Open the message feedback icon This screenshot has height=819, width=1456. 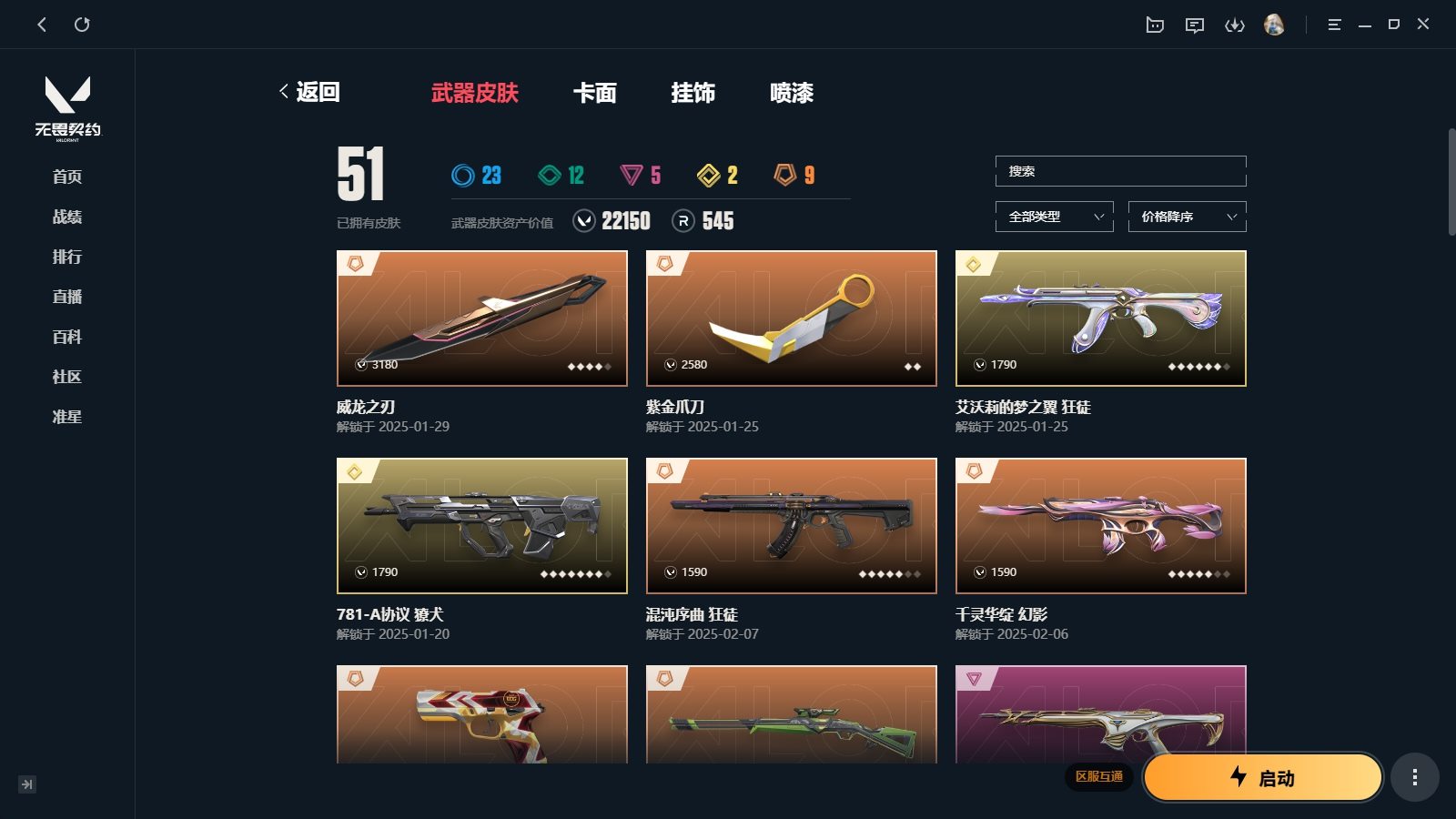tap(1195, 25)
